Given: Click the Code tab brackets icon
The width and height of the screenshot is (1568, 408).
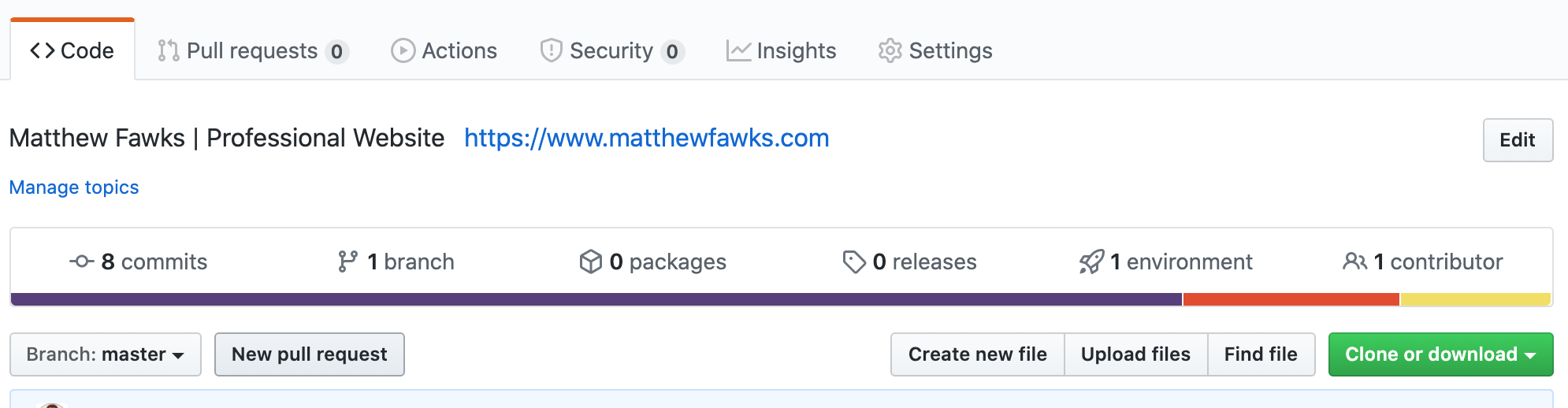Looking at the screenshot, I should coord(42,51).
